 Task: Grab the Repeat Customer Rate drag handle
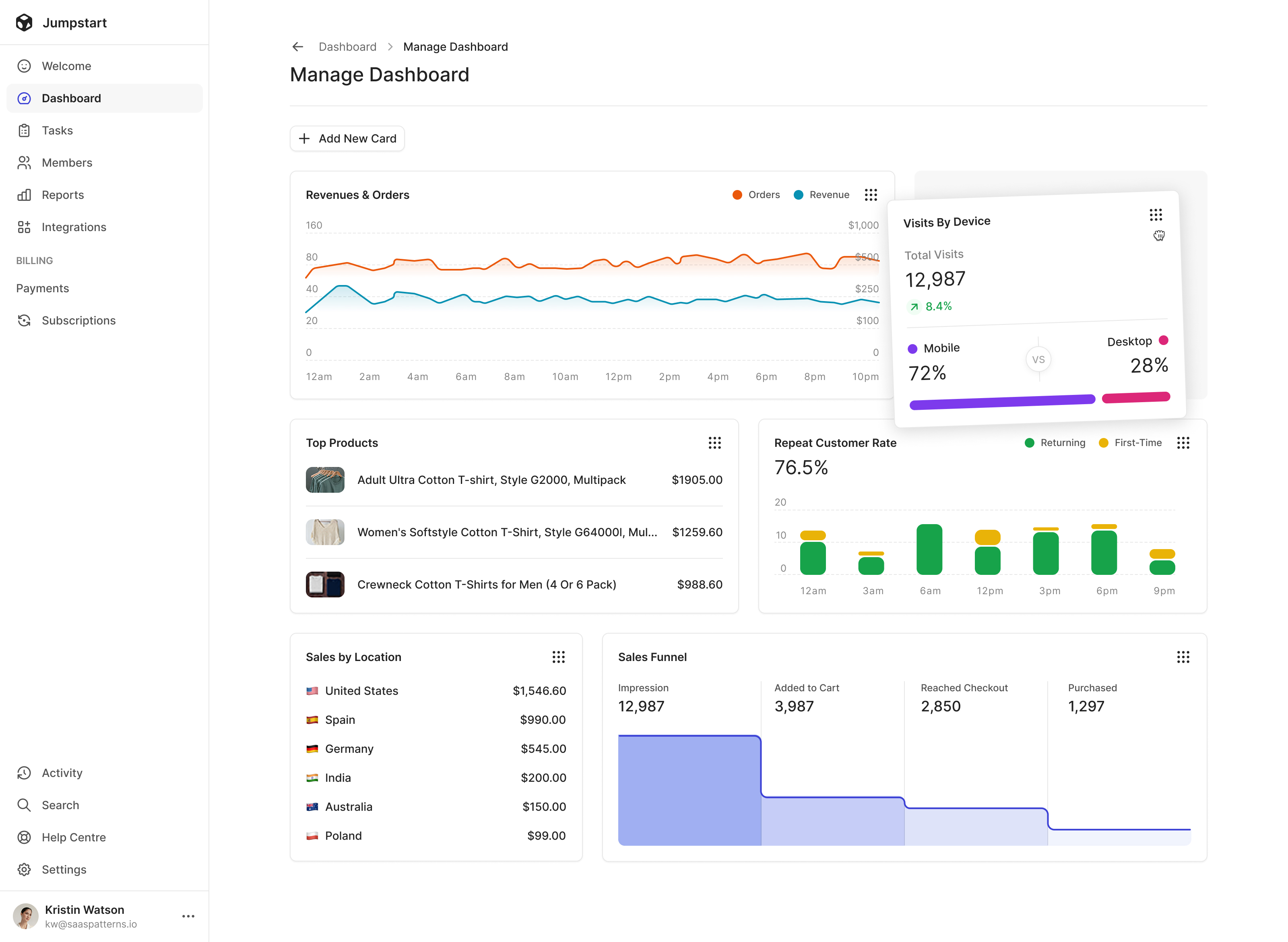(x=1183, y=443)
